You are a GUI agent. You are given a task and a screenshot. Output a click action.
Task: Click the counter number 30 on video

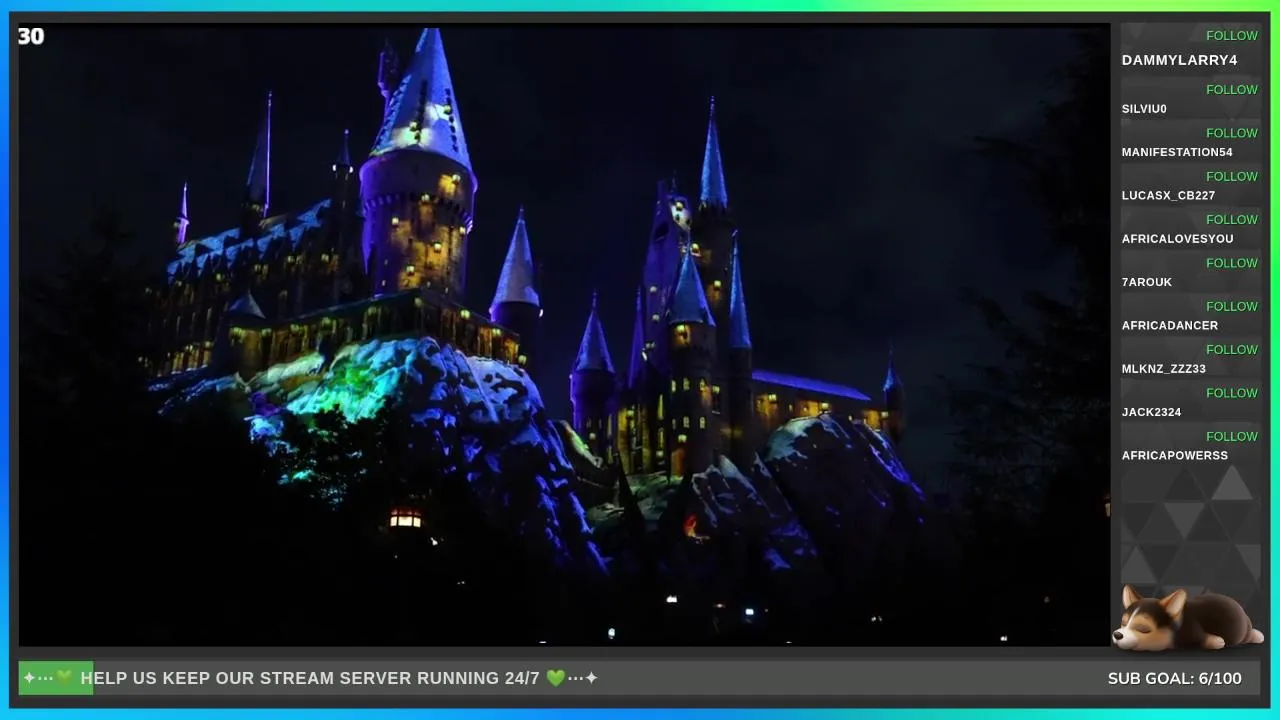31,37
